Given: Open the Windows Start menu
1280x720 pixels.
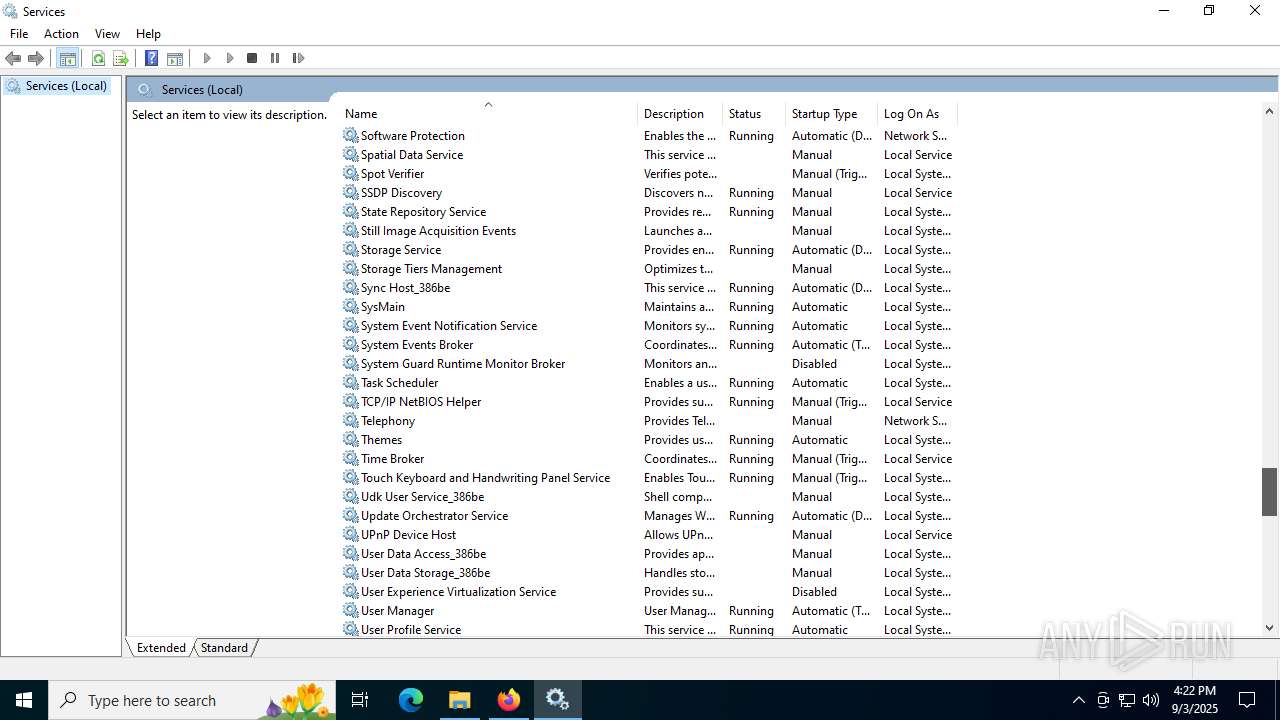Looking at the screenshot, I should pos(24,700).
